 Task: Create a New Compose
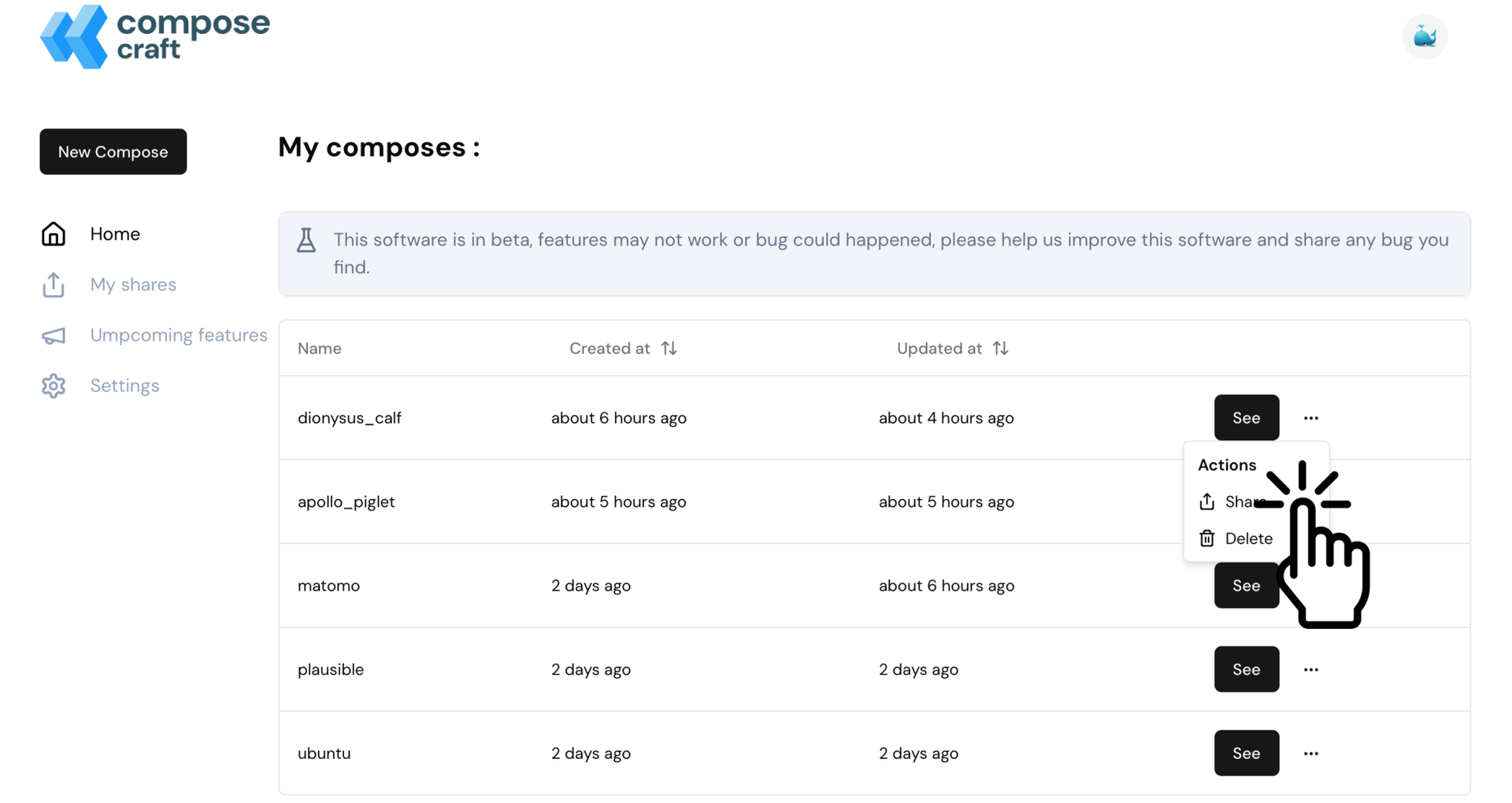coord(113,152)
